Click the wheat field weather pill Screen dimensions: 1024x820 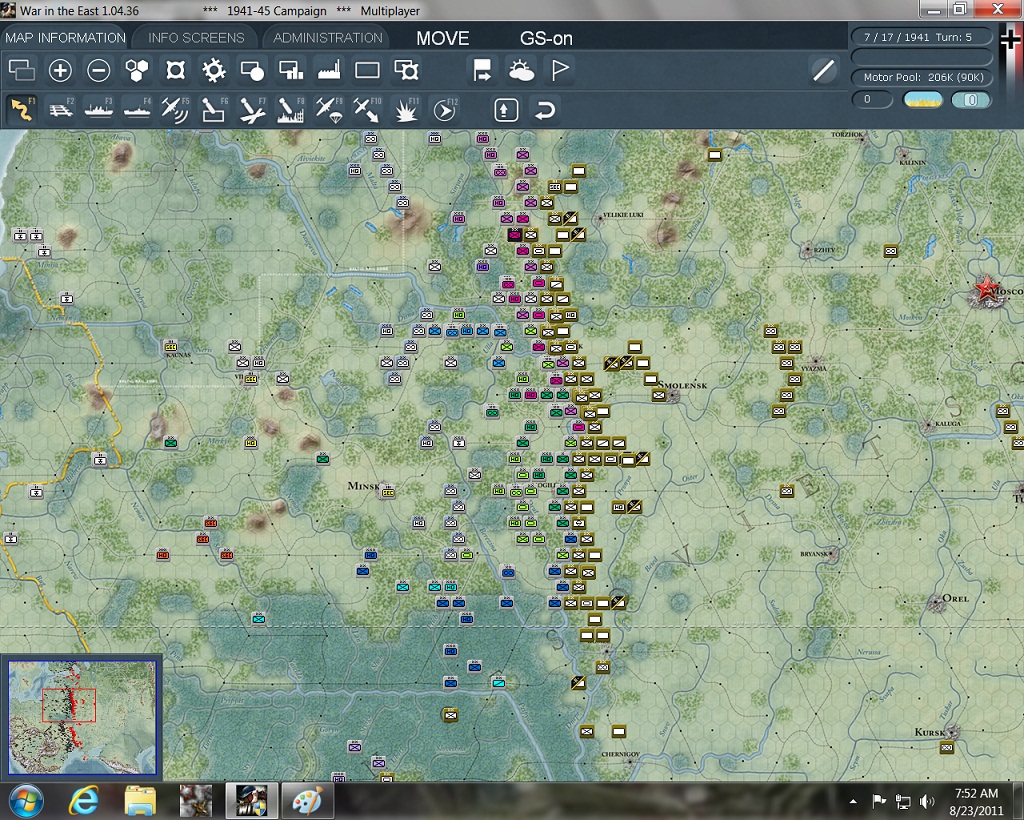922,99
